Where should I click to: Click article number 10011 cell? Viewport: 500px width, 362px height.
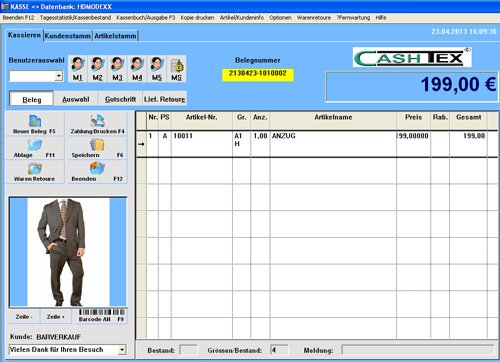point(202,144)
